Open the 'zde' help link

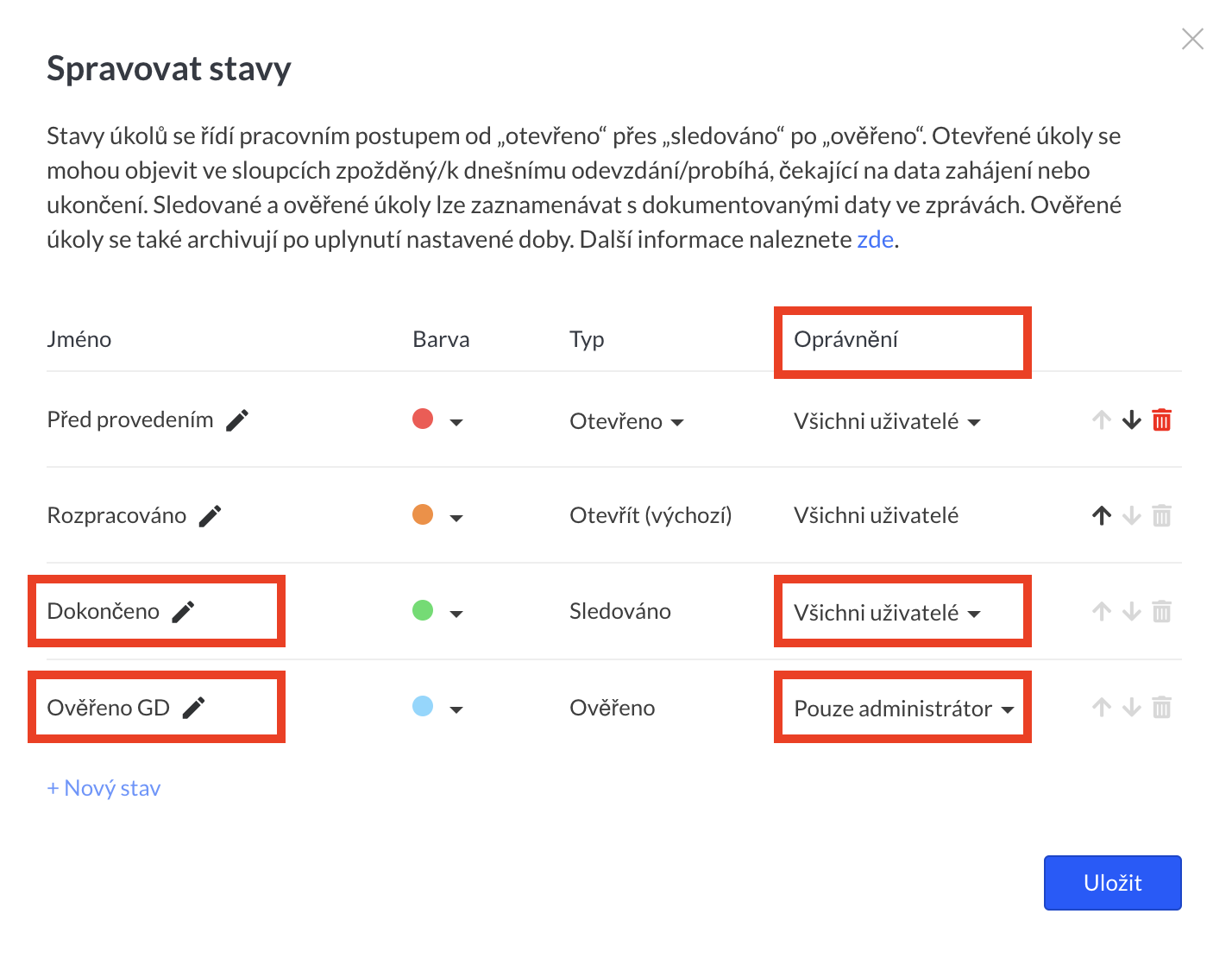[875, 239]
